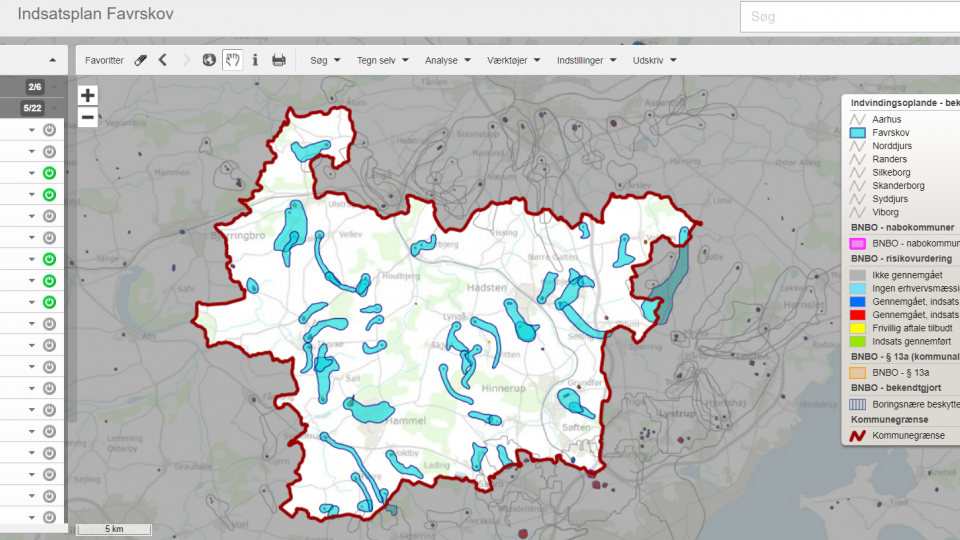Open the Indstillinger menu
960x540 pixels.
coord(586,60)
